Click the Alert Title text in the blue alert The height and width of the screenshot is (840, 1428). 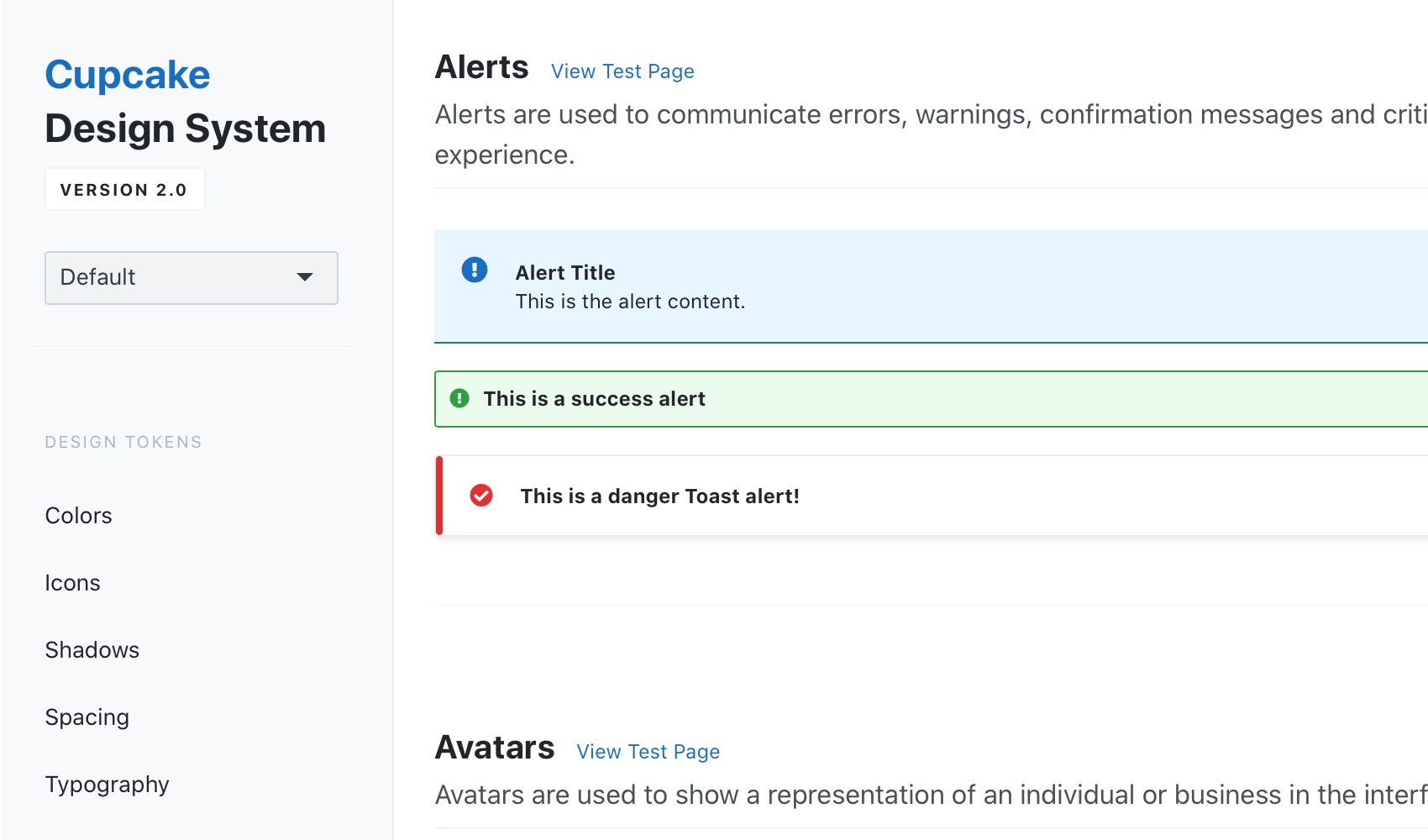[564, 273]
